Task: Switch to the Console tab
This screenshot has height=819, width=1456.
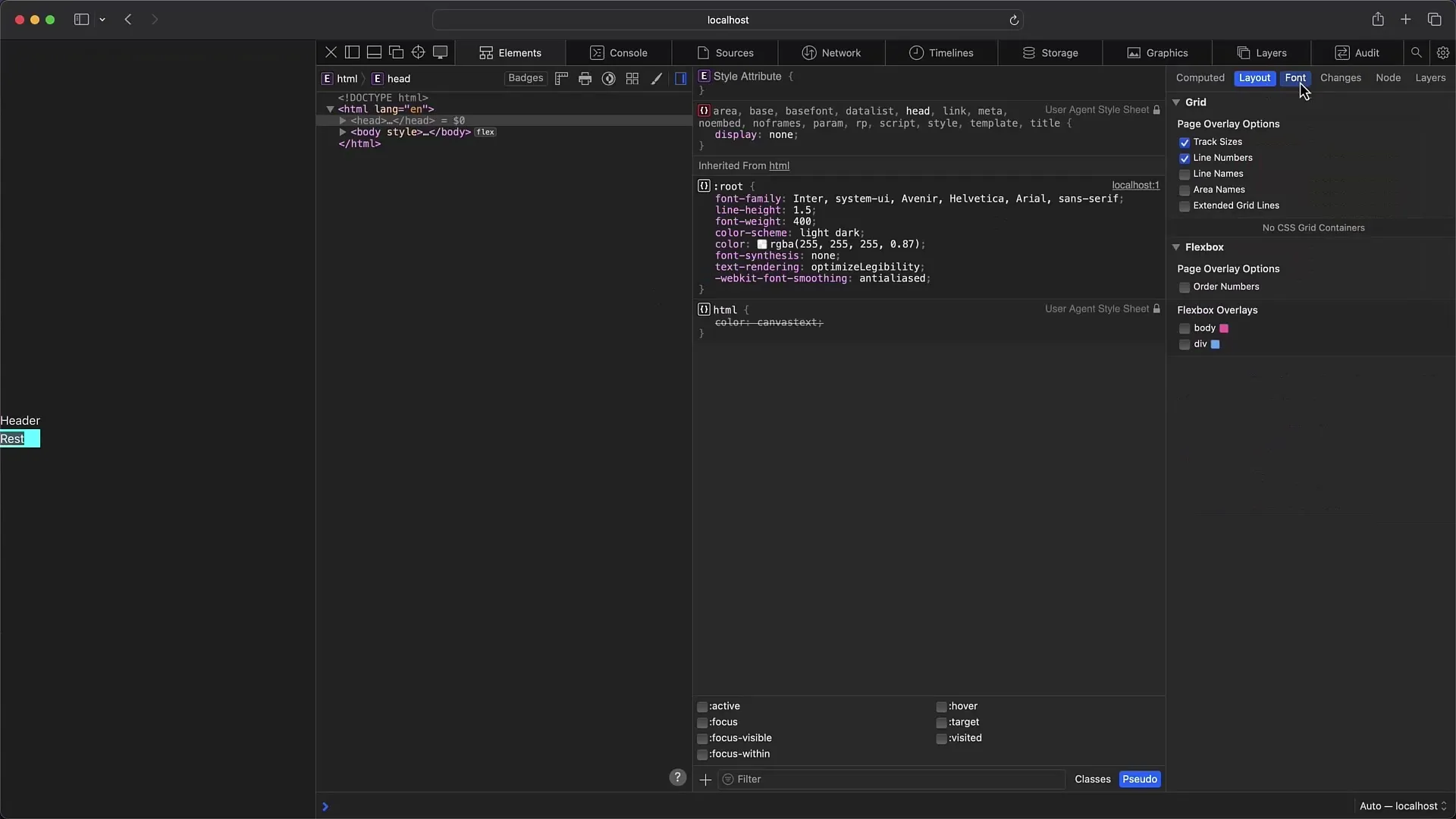Action: point(619,52)
